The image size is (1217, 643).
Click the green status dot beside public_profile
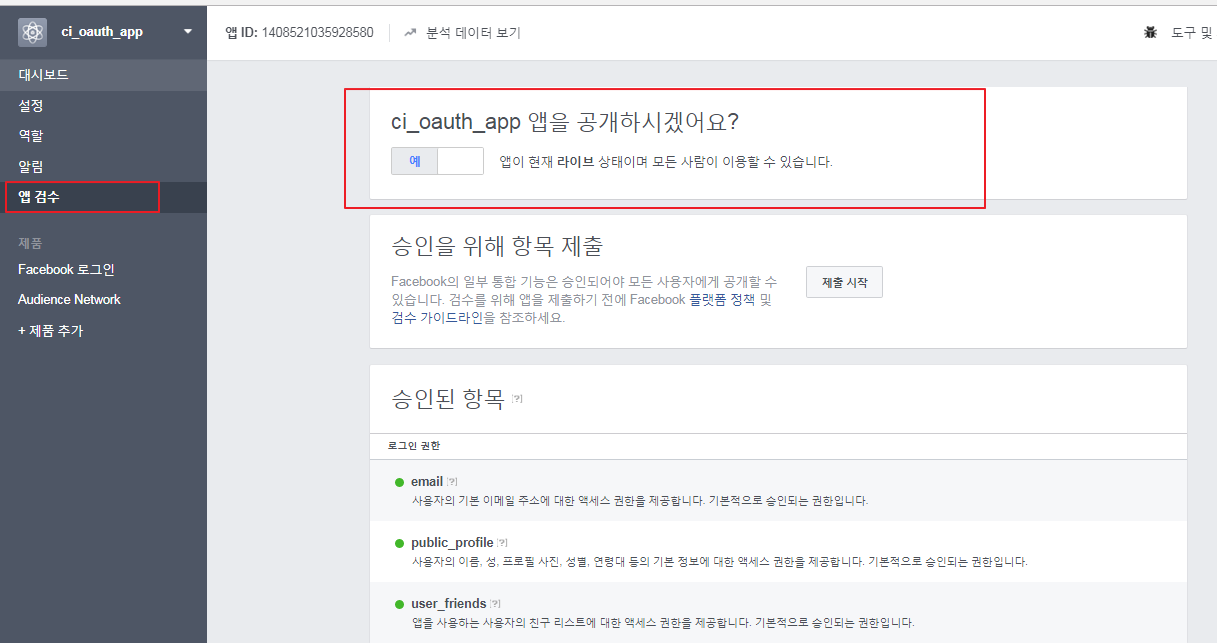coord(399,543)
